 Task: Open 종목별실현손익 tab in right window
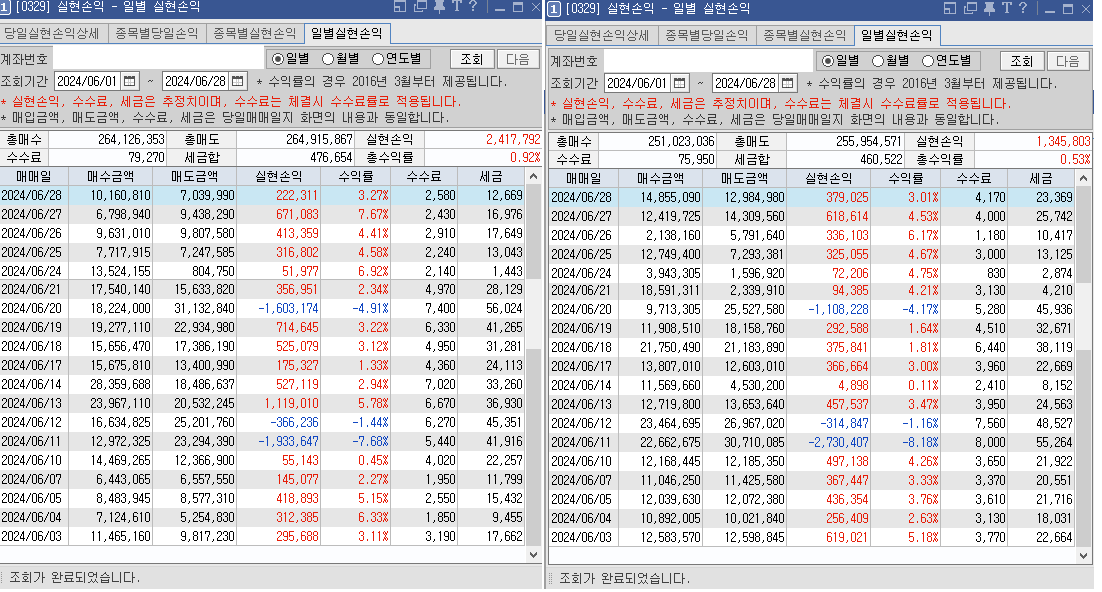coord(805,35)
